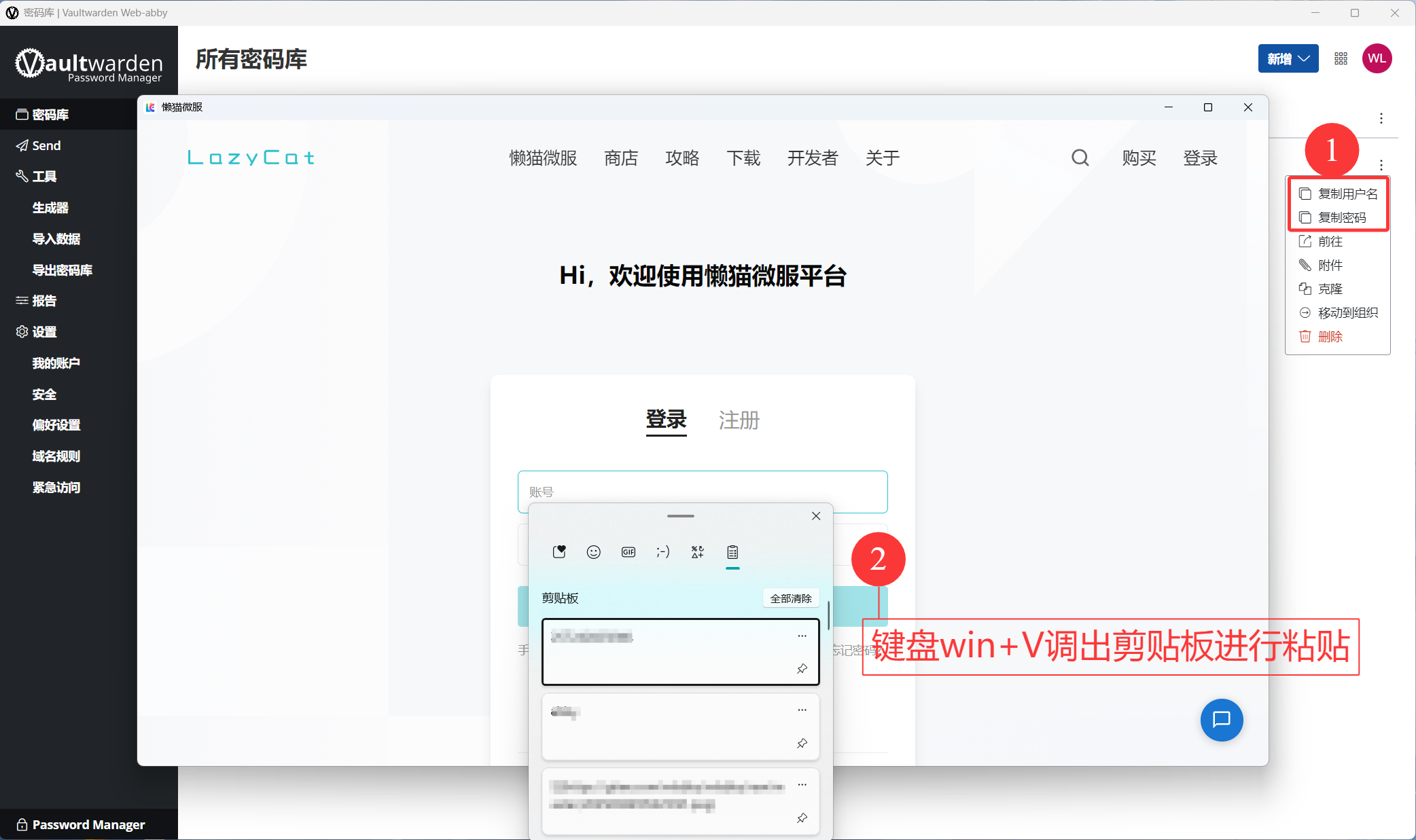Paste the first clipboard entry
This screenshot has width=1416, height=840.
pos(680,652)
